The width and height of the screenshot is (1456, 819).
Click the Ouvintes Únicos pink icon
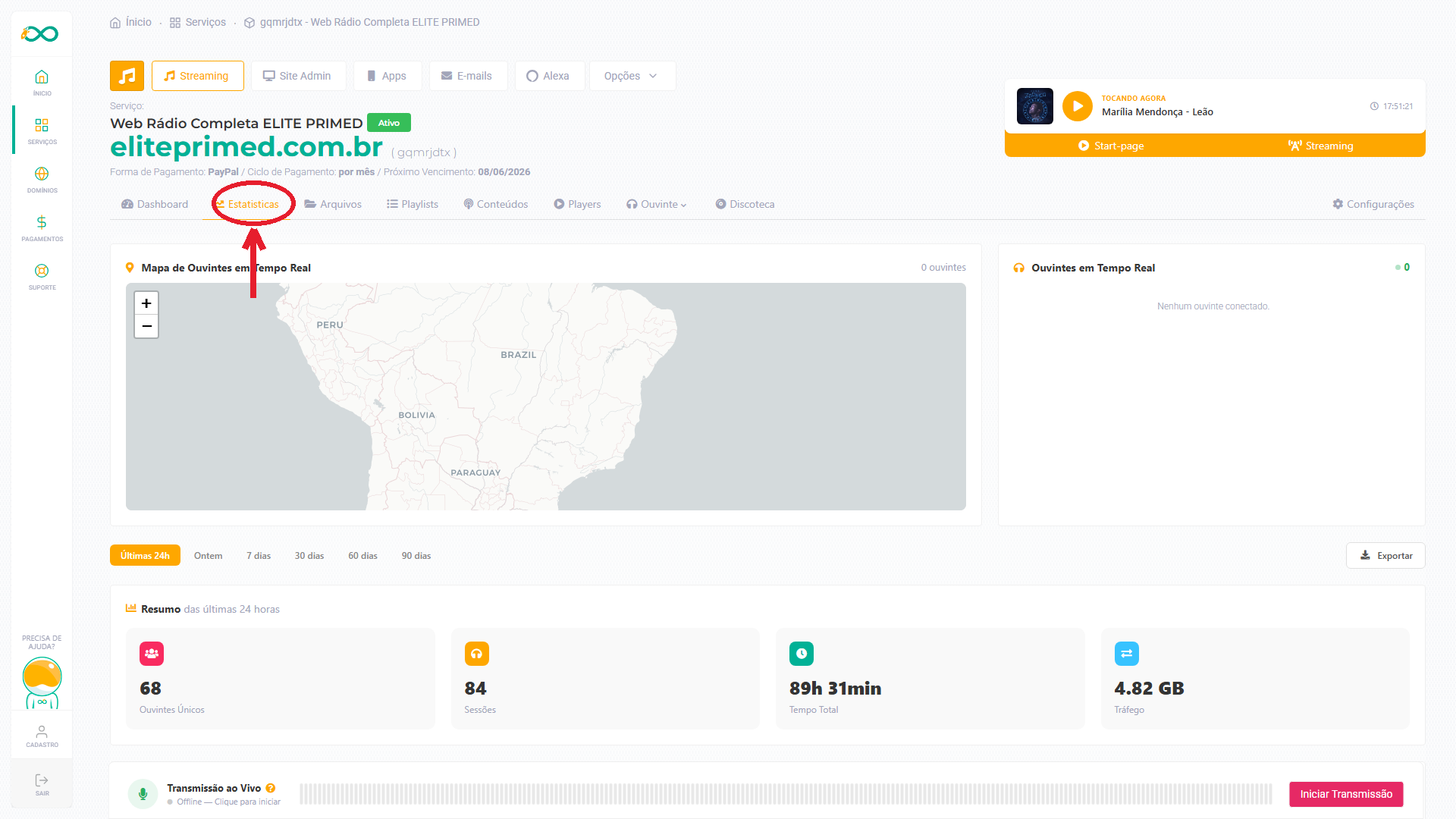coord(152,653)
